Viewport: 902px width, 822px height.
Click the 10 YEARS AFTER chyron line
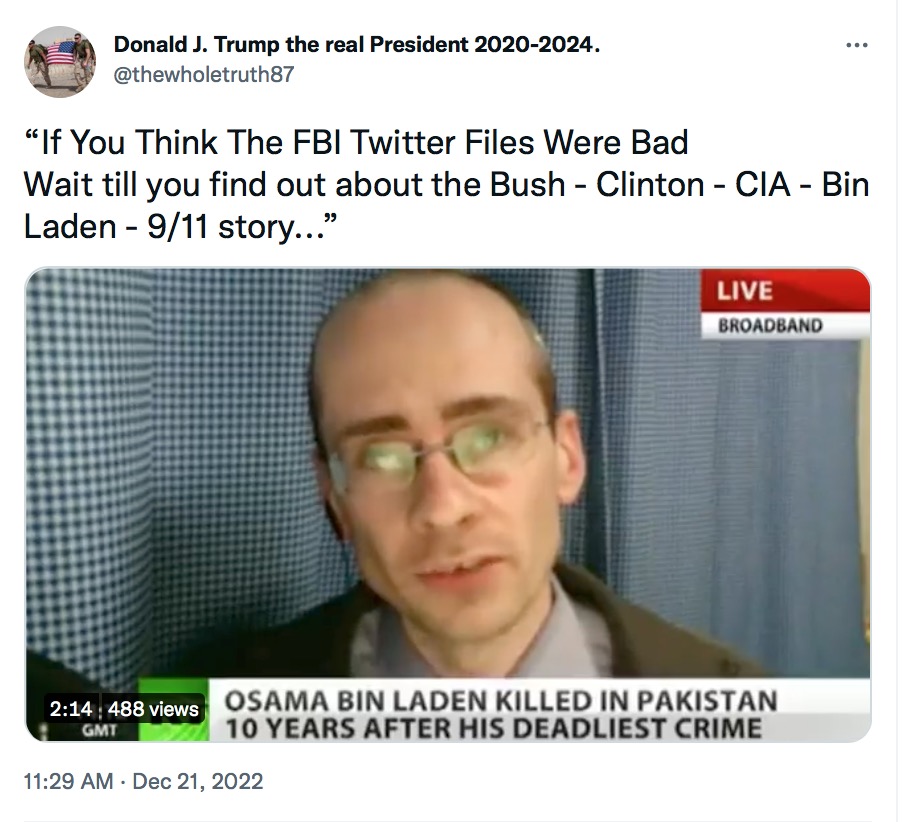coord(494,728)
